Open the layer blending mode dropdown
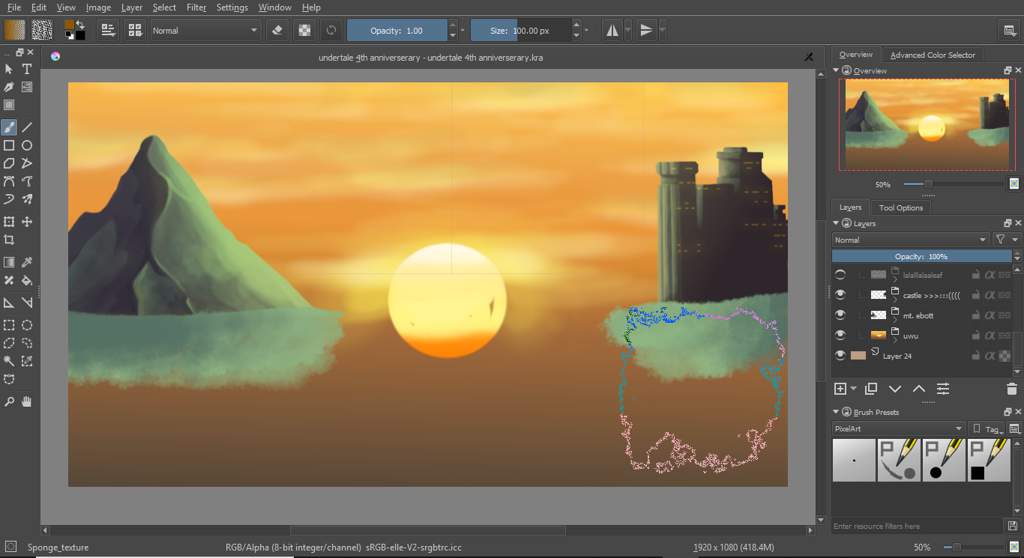The width and height of the screenshot is (1024, 558). pos(910,240)
